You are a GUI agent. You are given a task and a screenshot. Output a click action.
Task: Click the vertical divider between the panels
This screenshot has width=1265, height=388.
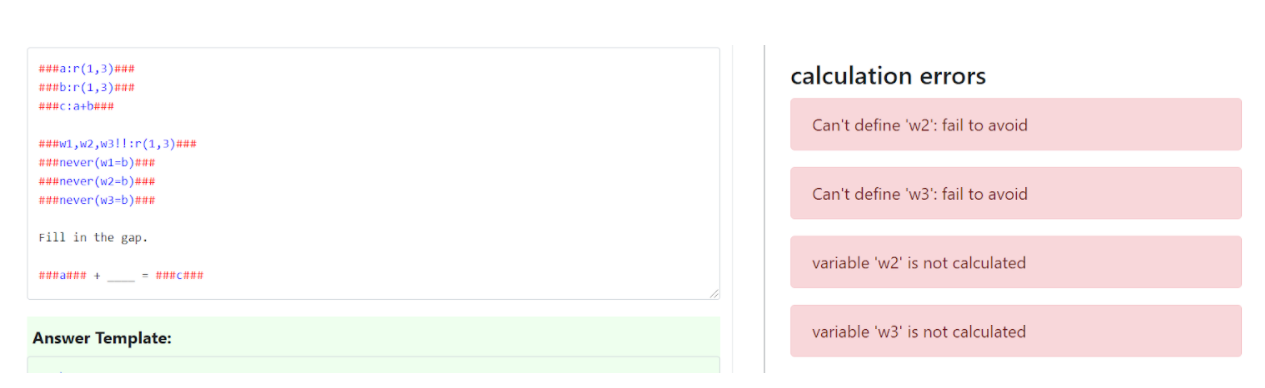764,208
